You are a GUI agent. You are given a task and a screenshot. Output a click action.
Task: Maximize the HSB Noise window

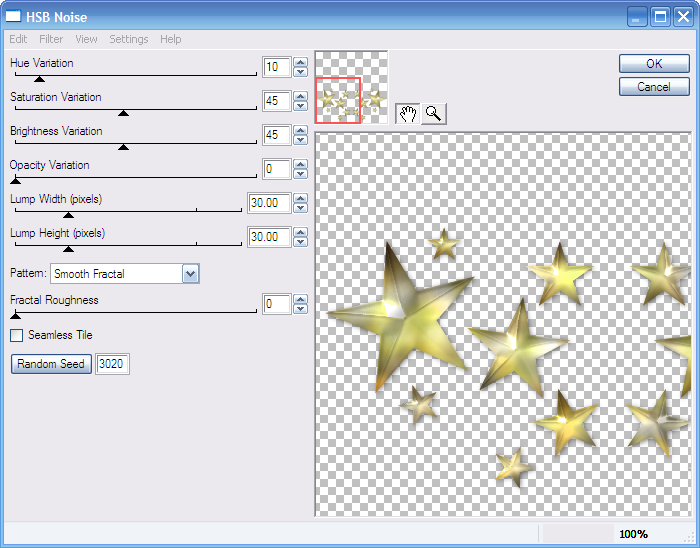660,17
